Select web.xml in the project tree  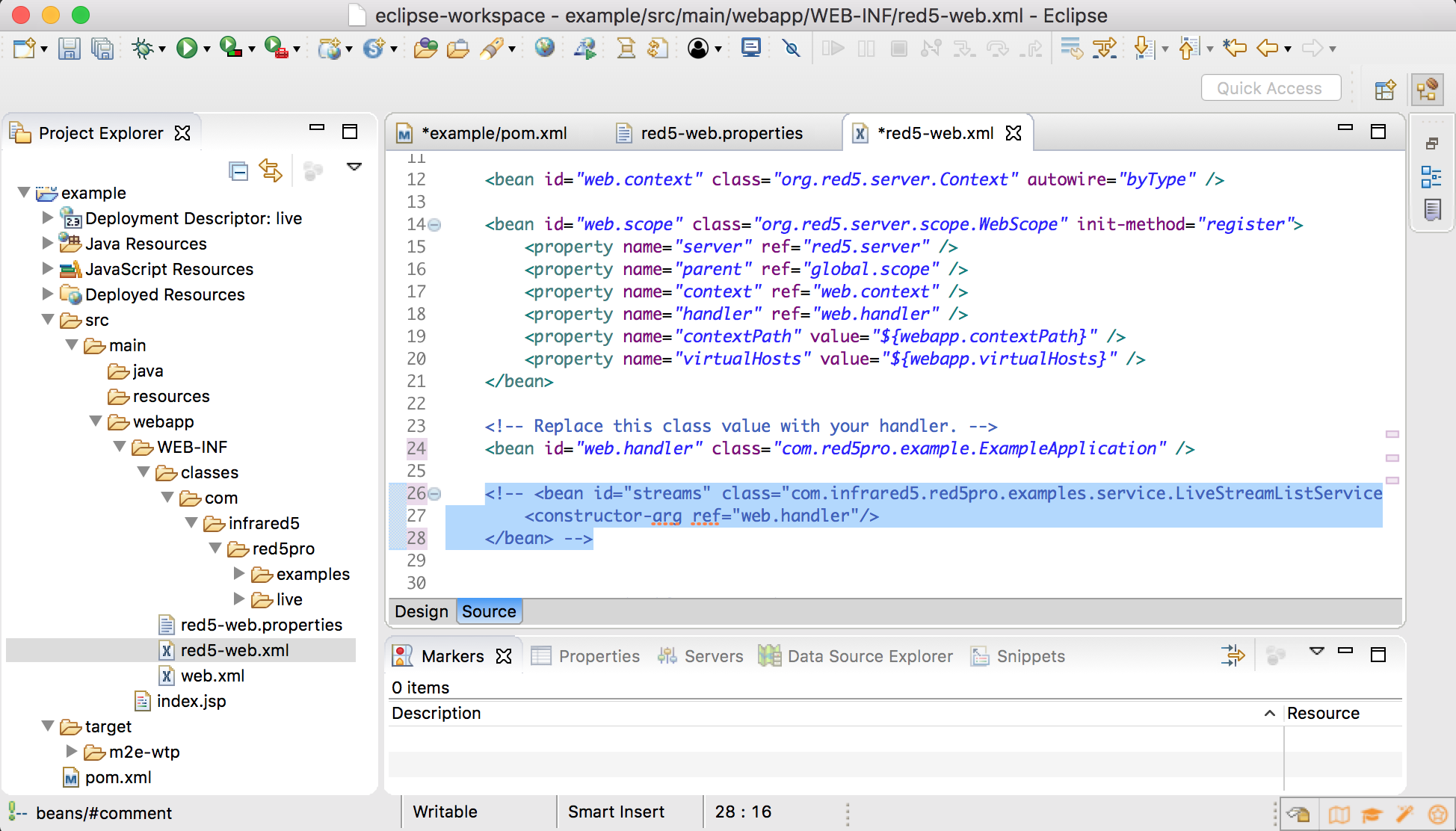point(202,676)
